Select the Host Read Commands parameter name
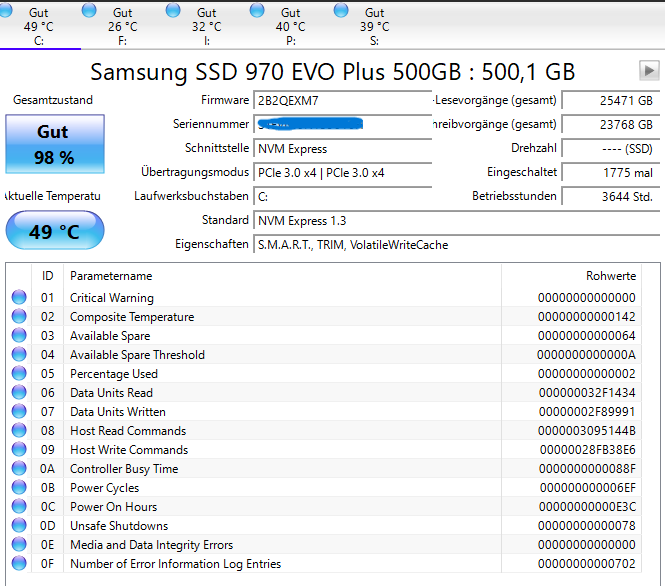The width and height of the screenshot is (665, 586). [128, 431]
